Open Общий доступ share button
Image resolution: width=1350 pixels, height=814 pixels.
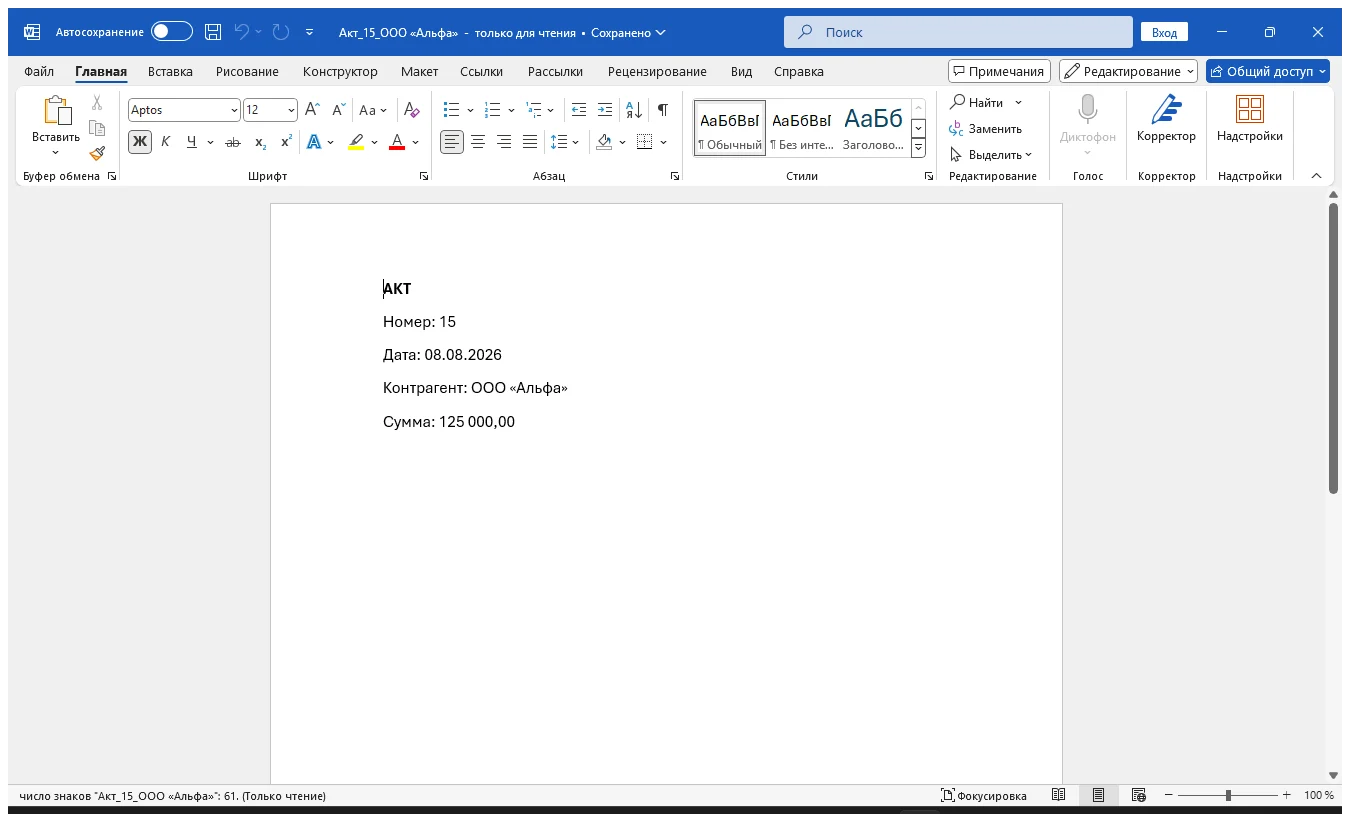tap(1267, 71)
